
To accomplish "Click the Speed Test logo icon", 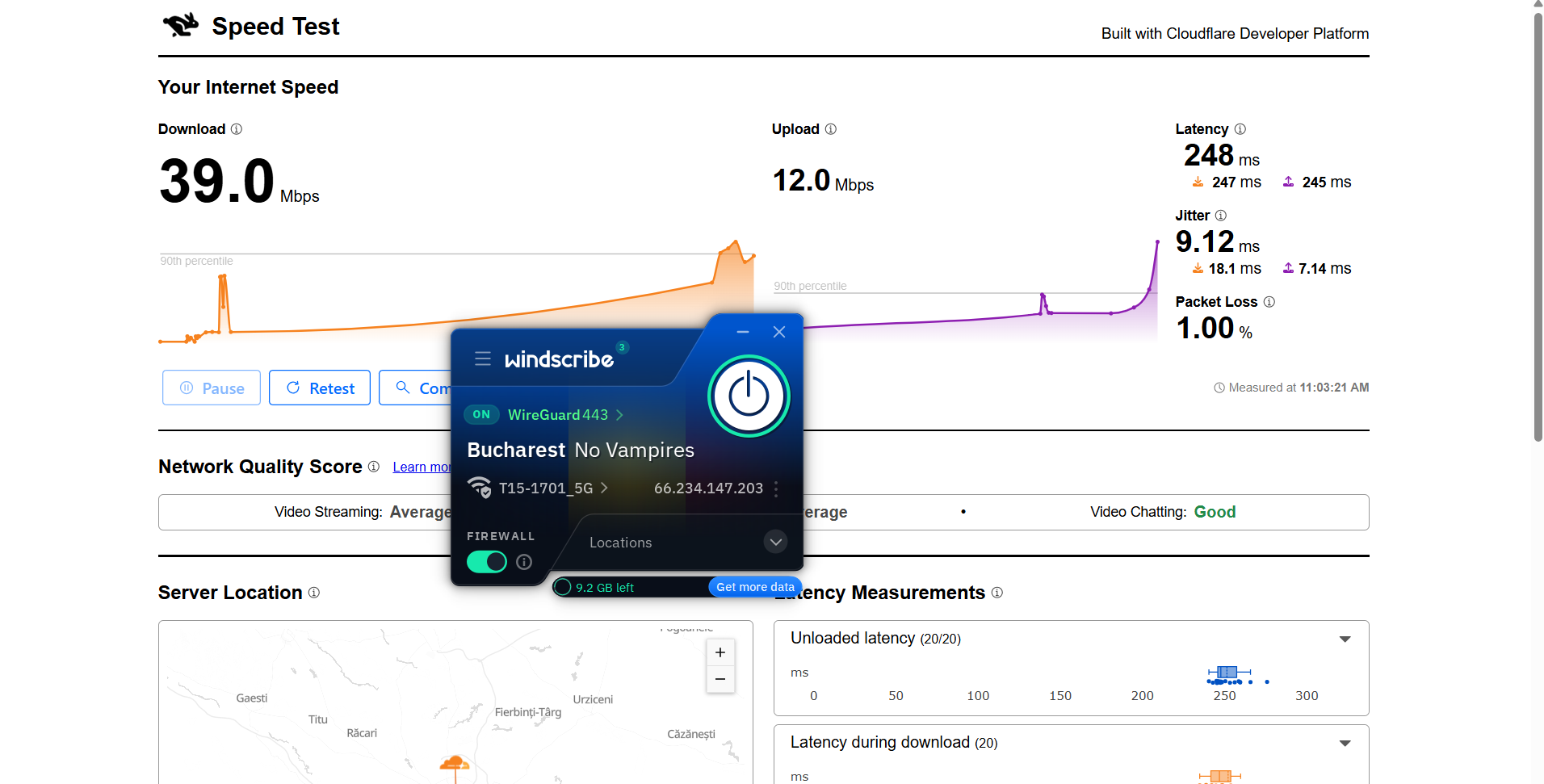I will (181, 25).
